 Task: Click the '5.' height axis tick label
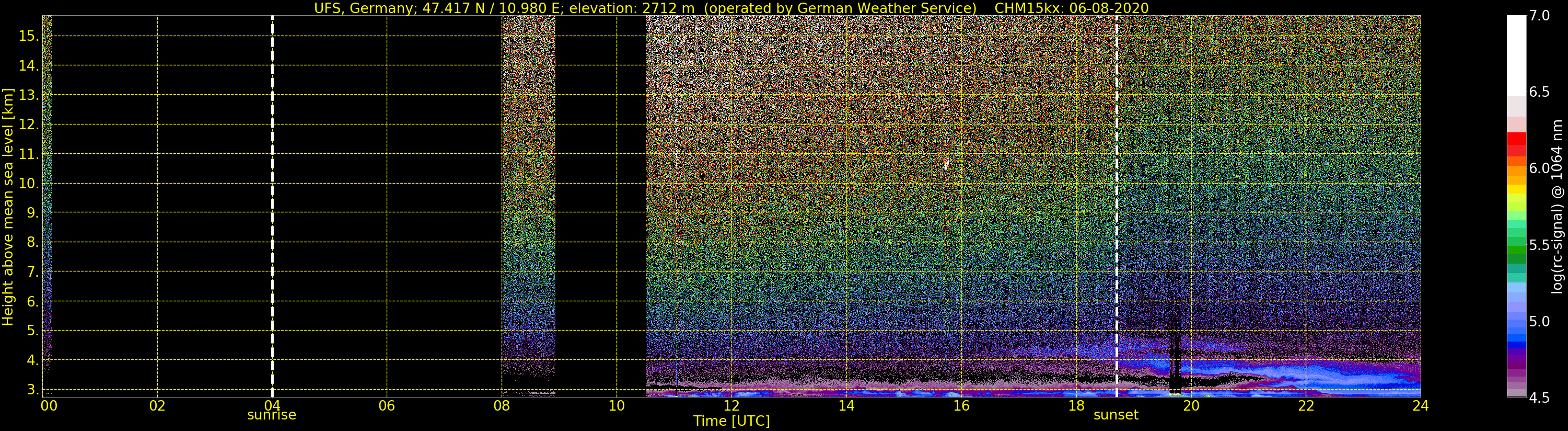coord(32,331)
